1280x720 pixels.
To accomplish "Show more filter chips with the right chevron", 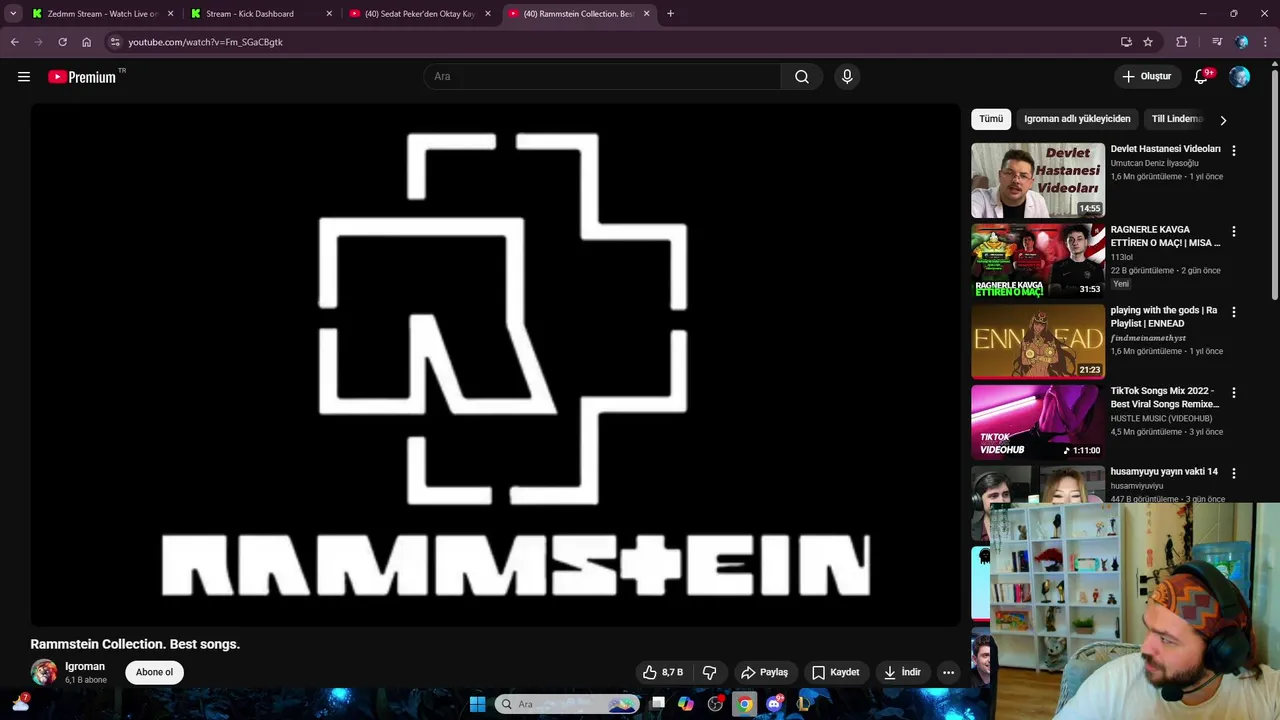I will click(1222, 120).
